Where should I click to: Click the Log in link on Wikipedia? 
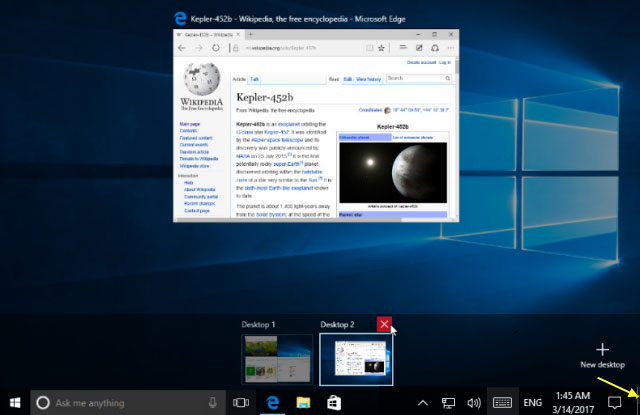click(445, 62)
